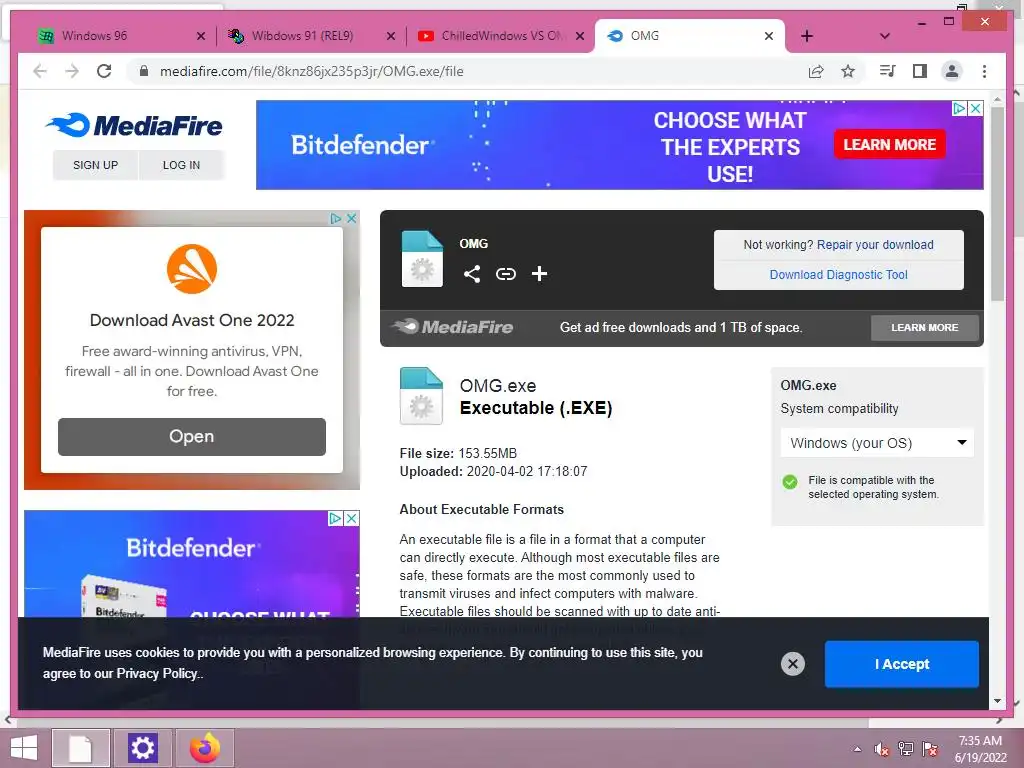Screen dimensions: 1024x768
Task: Copy link using the chain icon
Action: coord(505,274)
